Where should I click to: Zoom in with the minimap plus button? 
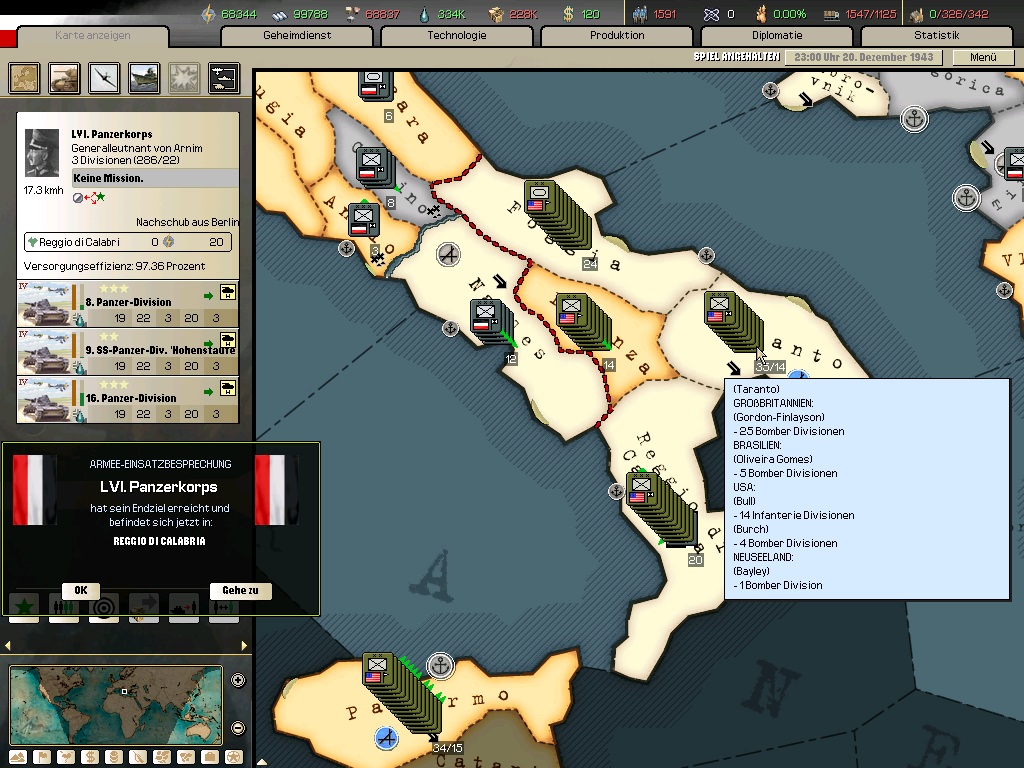point(238,680)
